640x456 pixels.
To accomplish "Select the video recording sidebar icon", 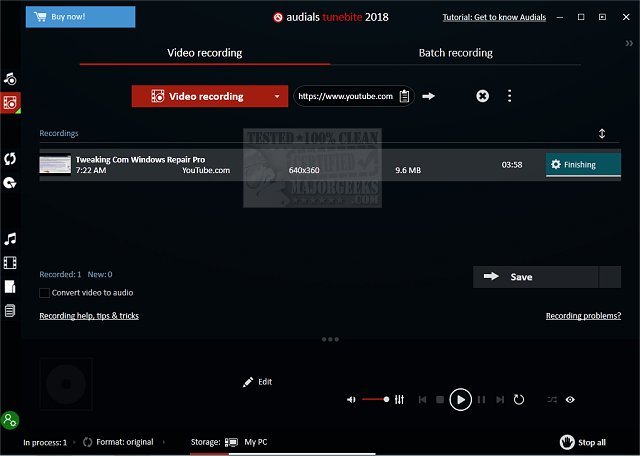I will (x=10, y=102).
